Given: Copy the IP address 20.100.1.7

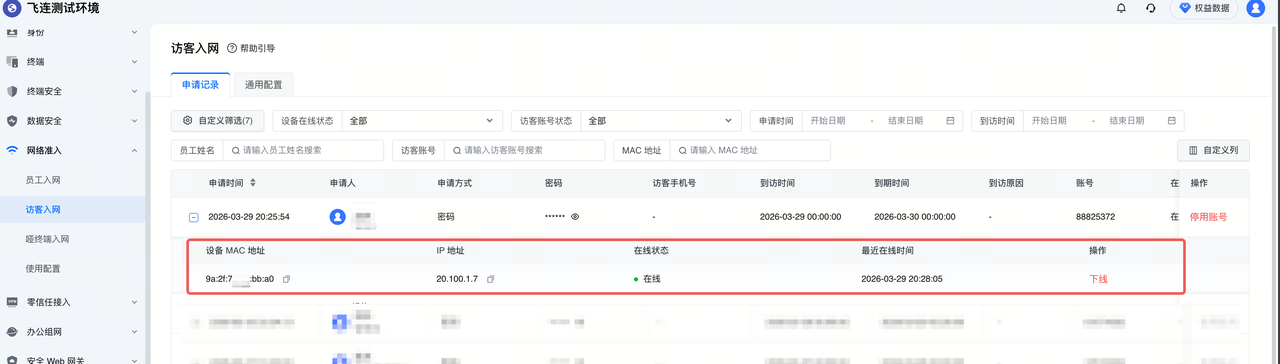Looking at the screenshot, I should pyautogui.click(x=490, y=279).
